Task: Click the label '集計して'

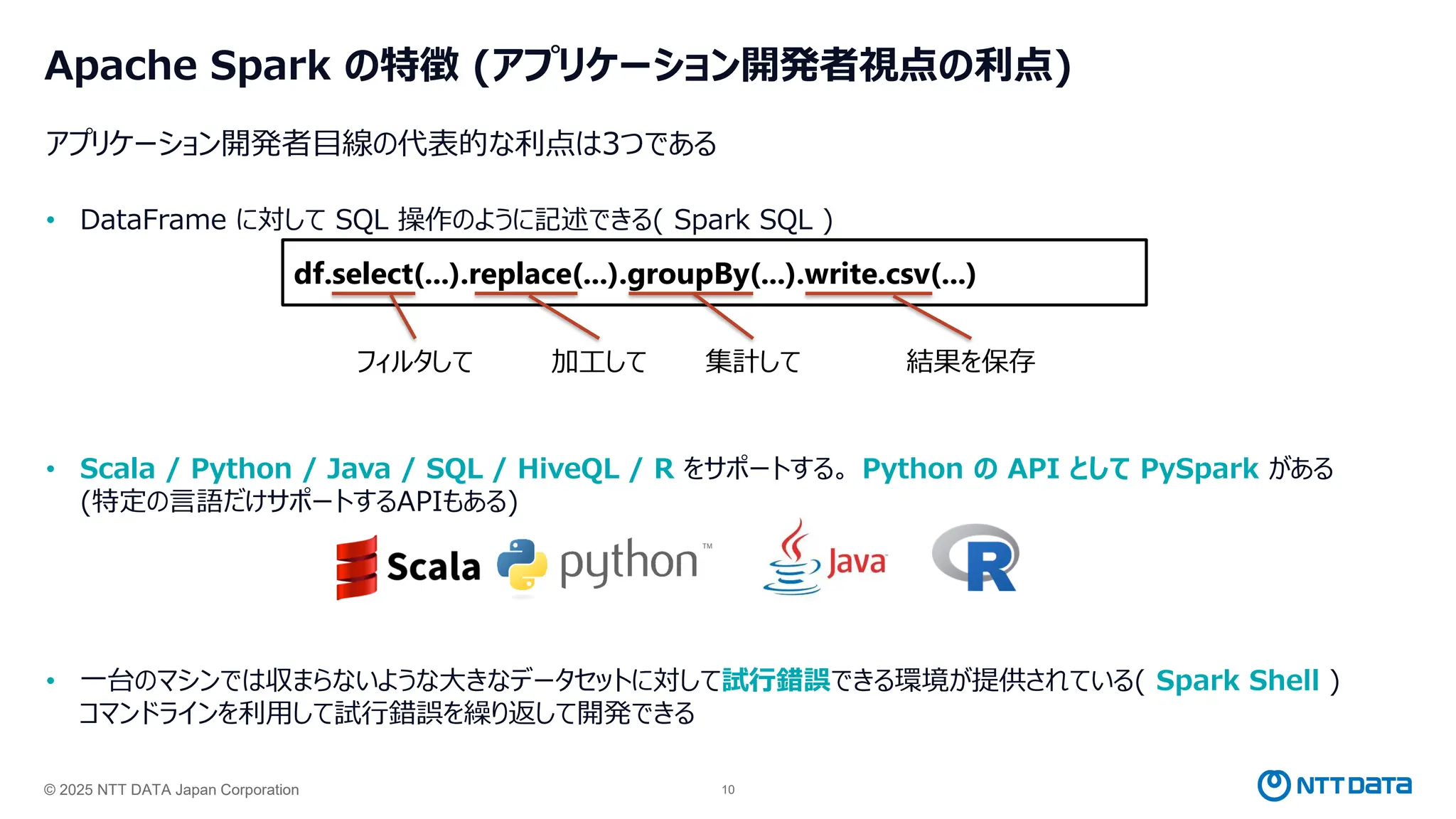Action: pos(753,361)
